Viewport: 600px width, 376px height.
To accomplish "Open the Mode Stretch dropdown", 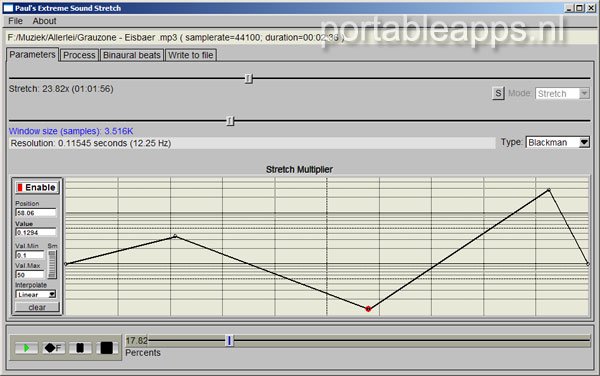I will click(562, 93).
